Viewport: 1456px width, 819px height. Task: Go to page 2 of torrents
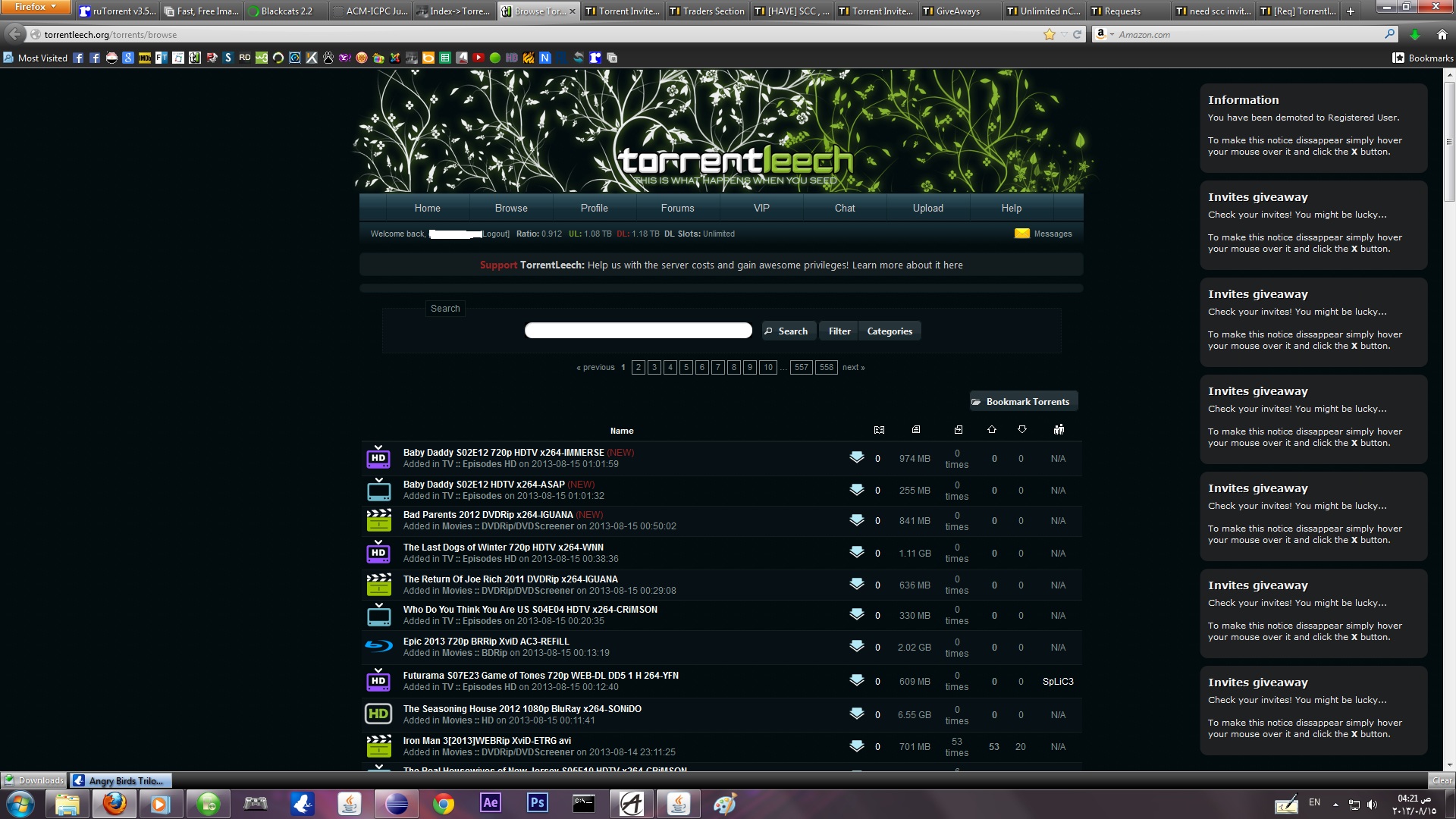pos(639,367)
